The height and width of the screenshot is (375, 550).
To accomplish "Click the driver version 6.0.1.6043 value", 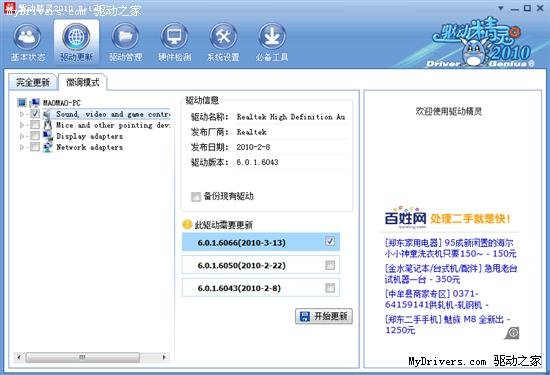I will click(x=257, y=162).
